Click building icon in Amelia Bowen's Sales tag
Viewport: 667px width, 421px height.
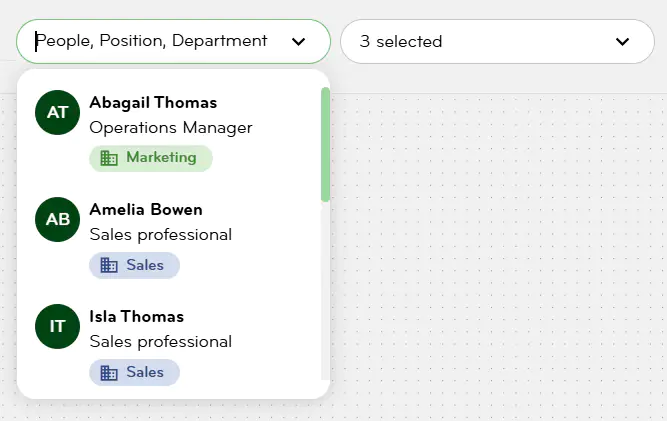[x=109, y=265]
